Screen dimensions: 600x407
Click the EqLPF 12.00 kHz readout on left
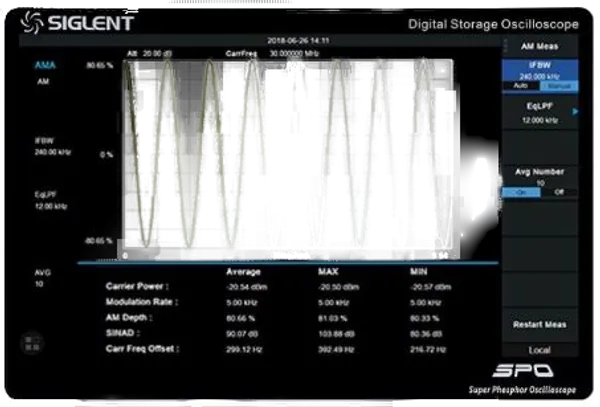click(x=51, y=200)
